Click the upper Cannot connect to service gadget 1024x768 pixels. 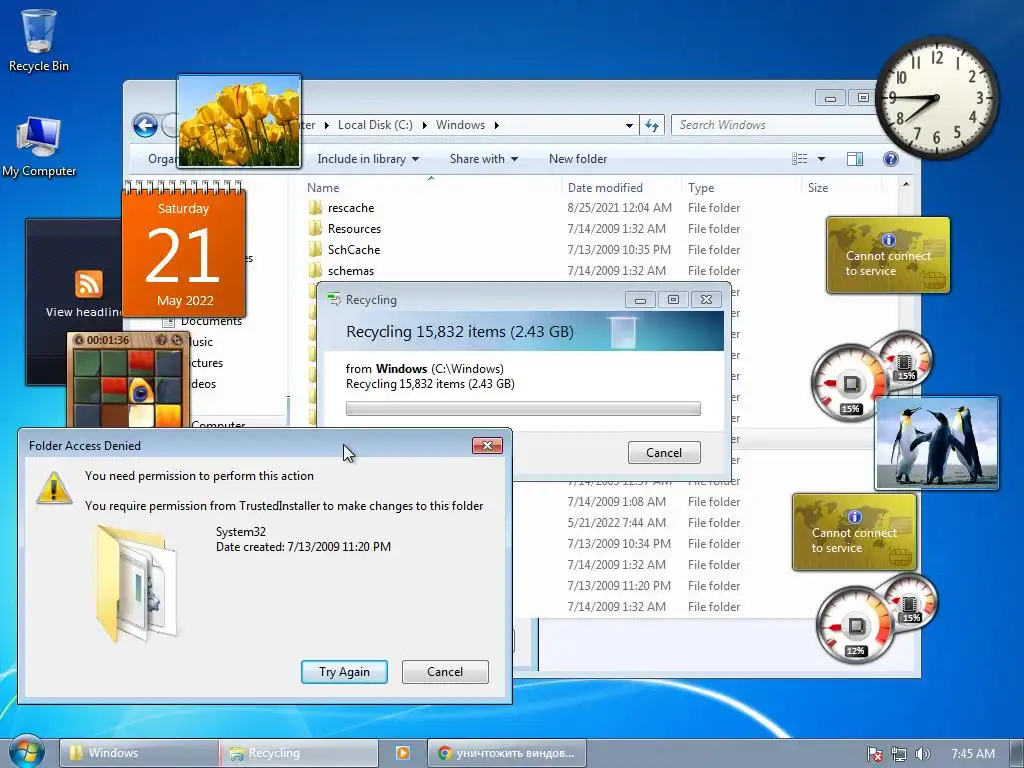pyautogui.click(x=888, y=255)
